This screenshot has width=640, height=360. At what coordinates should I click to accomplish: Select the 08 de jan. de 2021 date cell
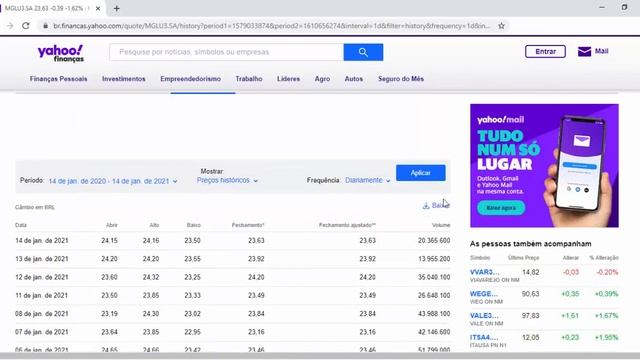(42, 313)
